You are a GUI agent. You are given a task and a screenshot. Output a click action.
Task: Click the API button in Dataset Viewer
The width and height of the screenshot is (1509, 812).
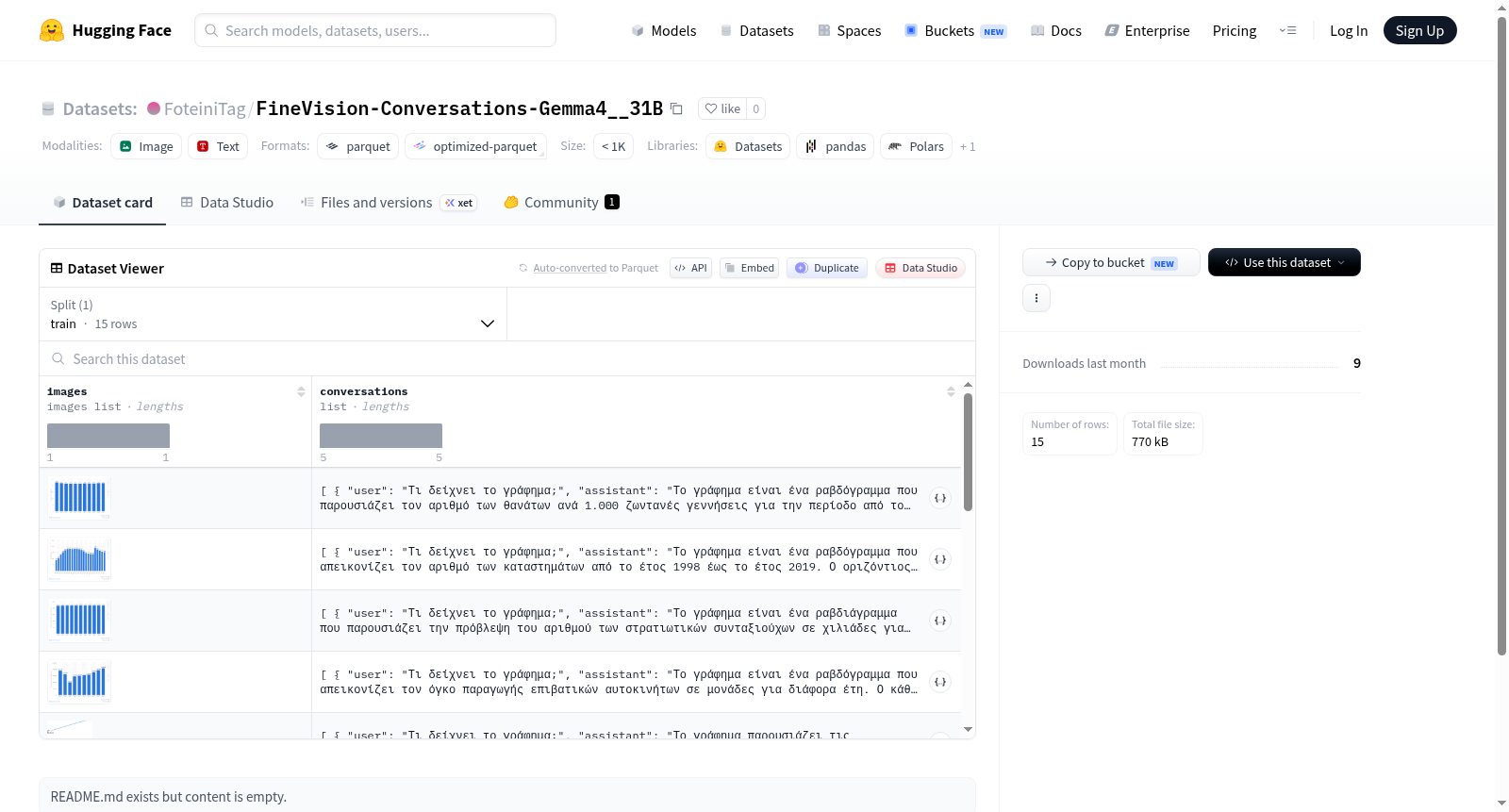pyautogui.click(x=690, y=268)
